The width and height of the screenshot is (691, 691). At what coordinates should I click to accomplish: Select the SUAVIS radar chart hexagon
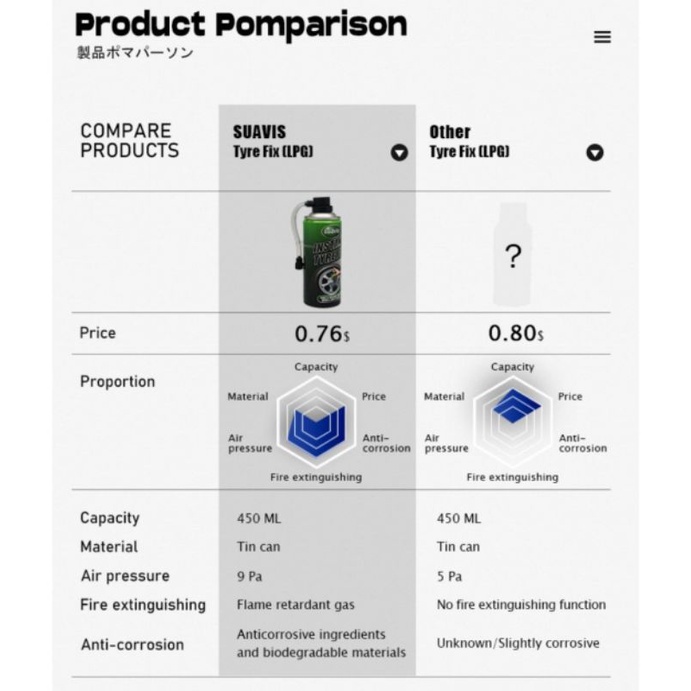(316, 422)
